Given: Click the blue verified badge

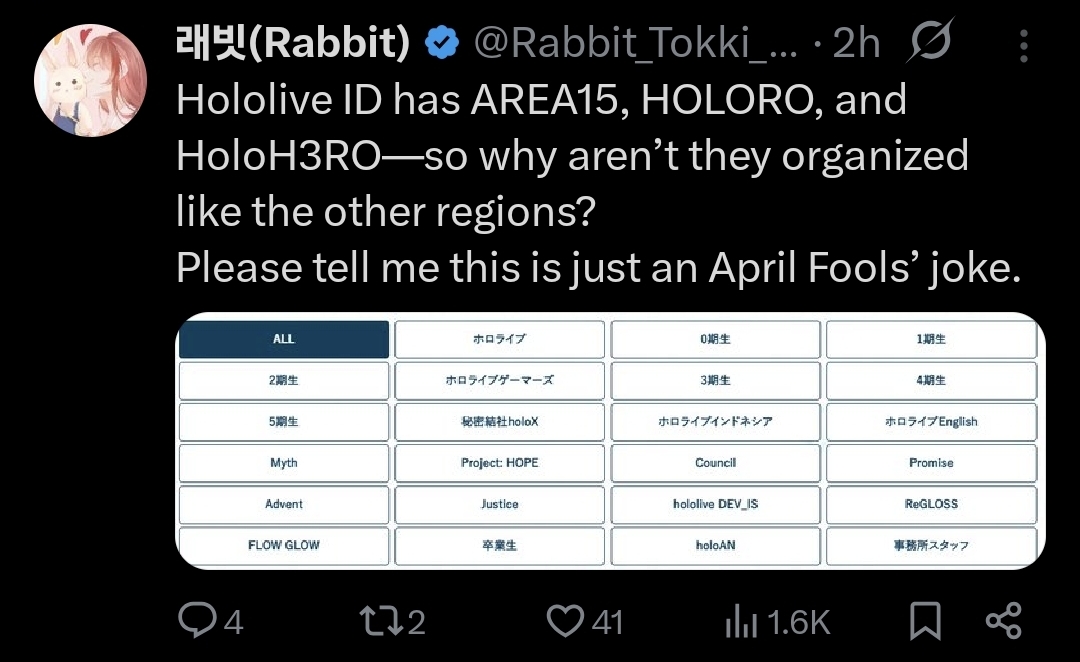Looking at the screenshot, I should [442, 43].
